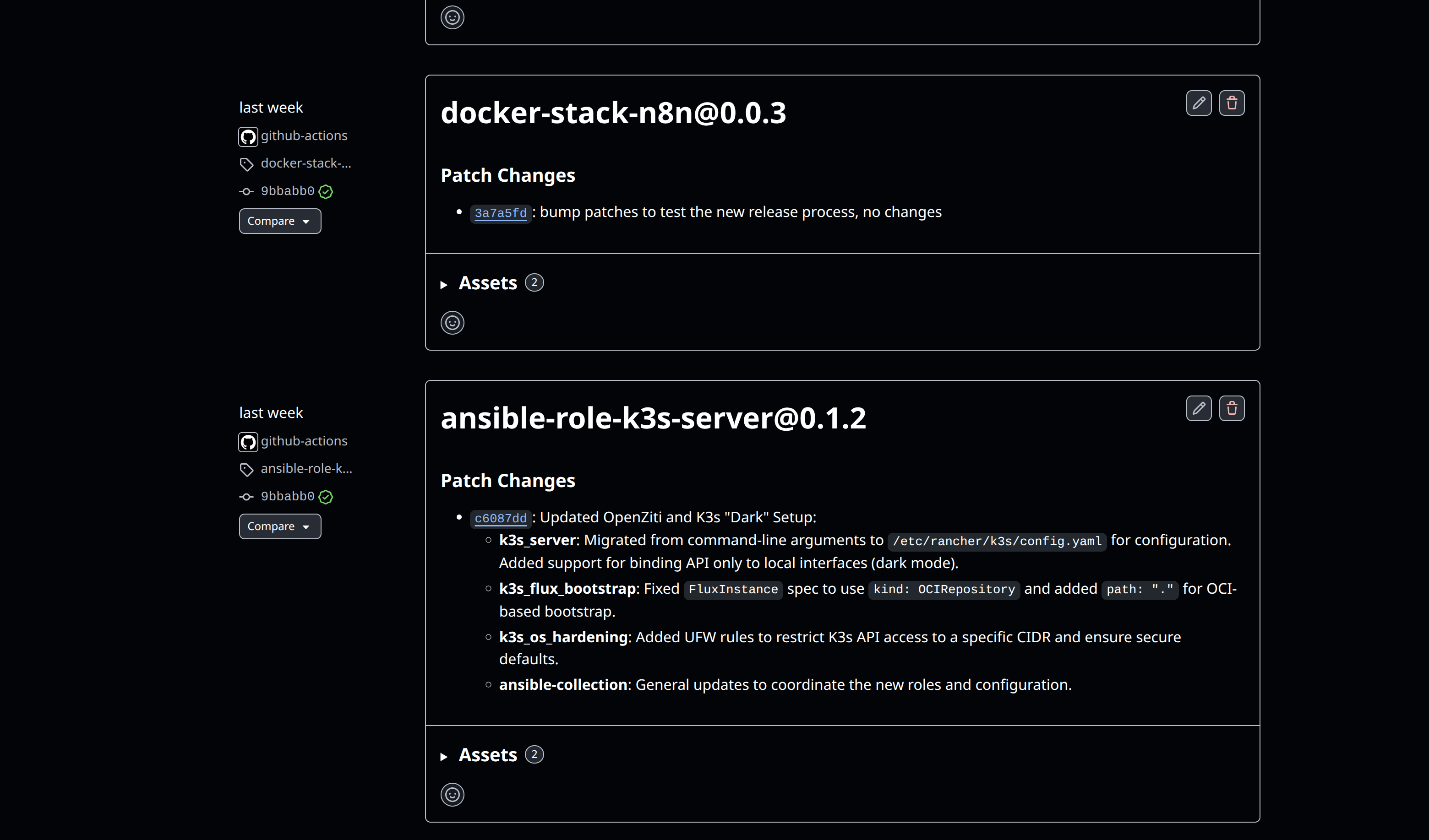Show verified checkmark for docker-stack release commit
Screen dimensions: 1429x840
click(x=326, y=192)
